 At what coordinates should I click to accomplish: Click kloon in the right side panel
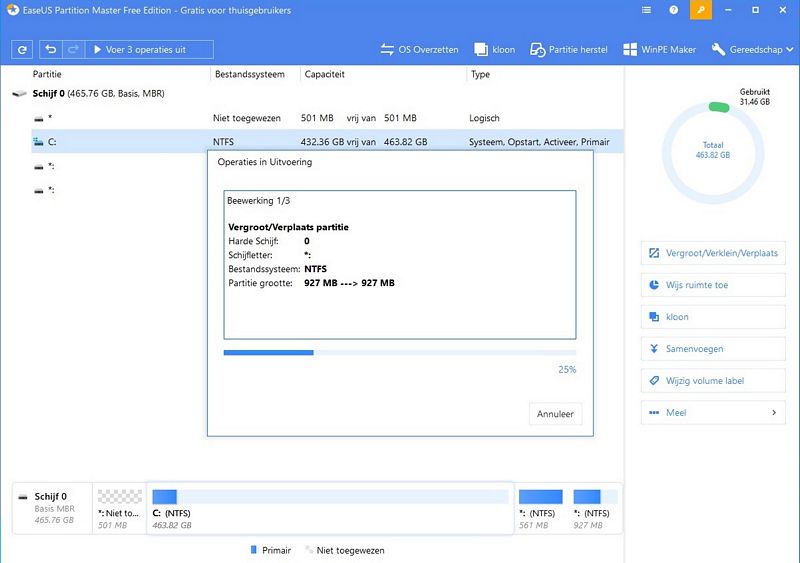click(713, 317)
